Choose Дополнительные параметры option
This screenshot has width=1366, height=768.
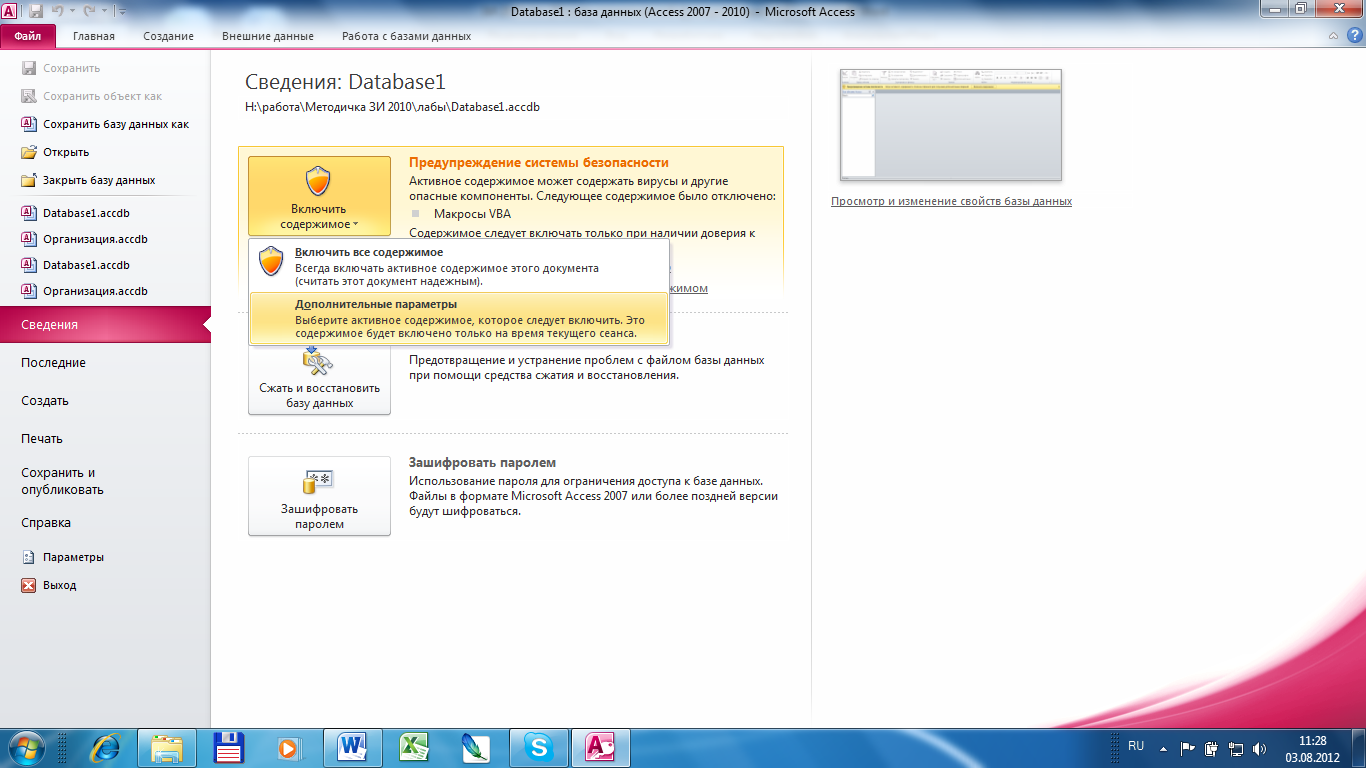point(458,318)
